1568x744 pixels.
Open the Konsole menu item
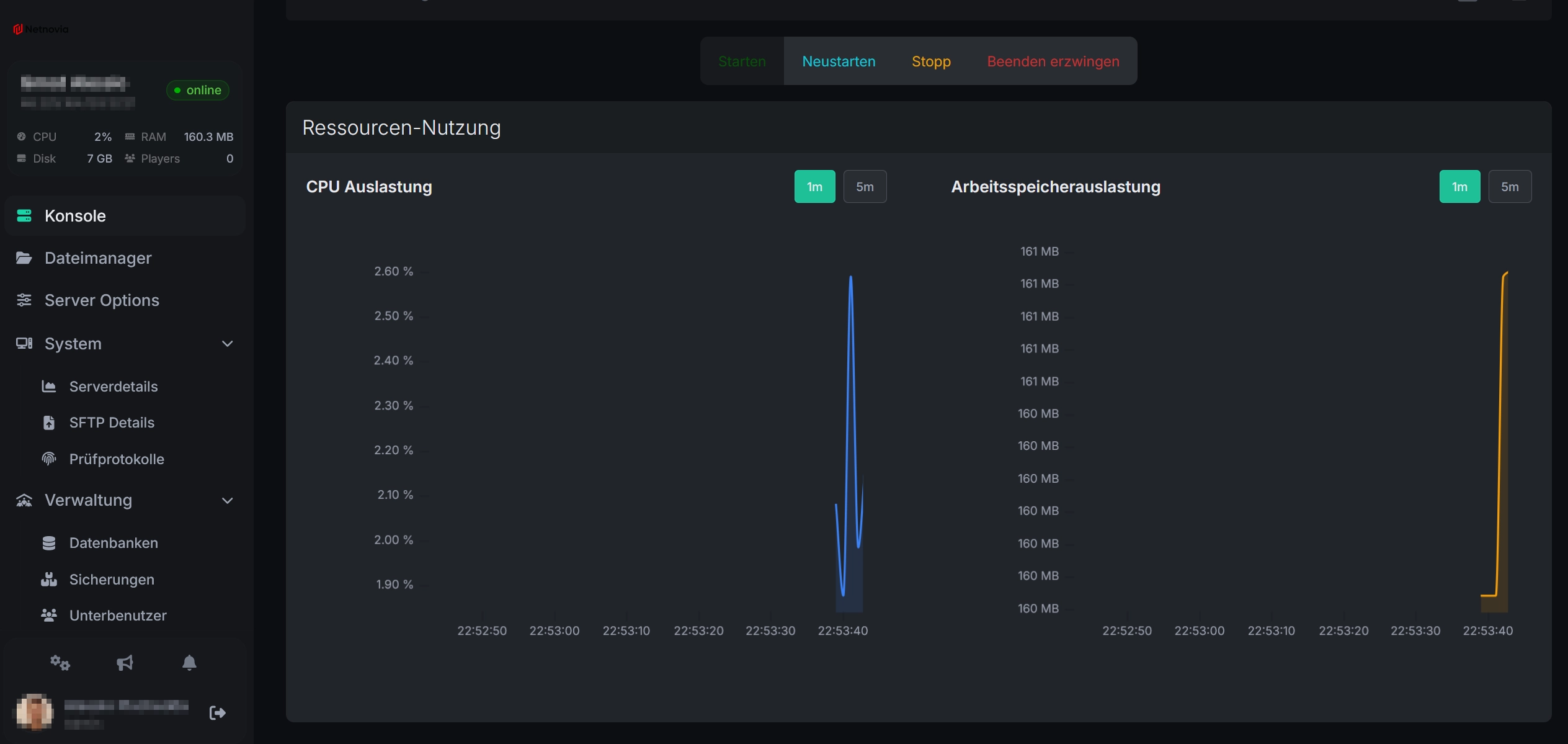75,216
